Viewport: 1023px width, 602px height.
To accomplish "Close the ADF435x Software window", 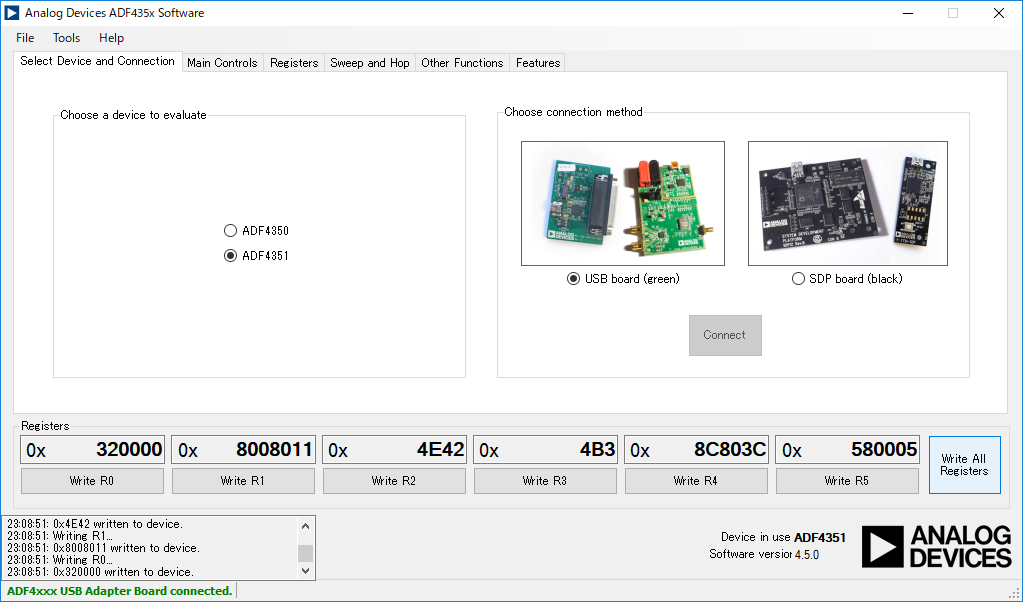I will coord(999,13).
